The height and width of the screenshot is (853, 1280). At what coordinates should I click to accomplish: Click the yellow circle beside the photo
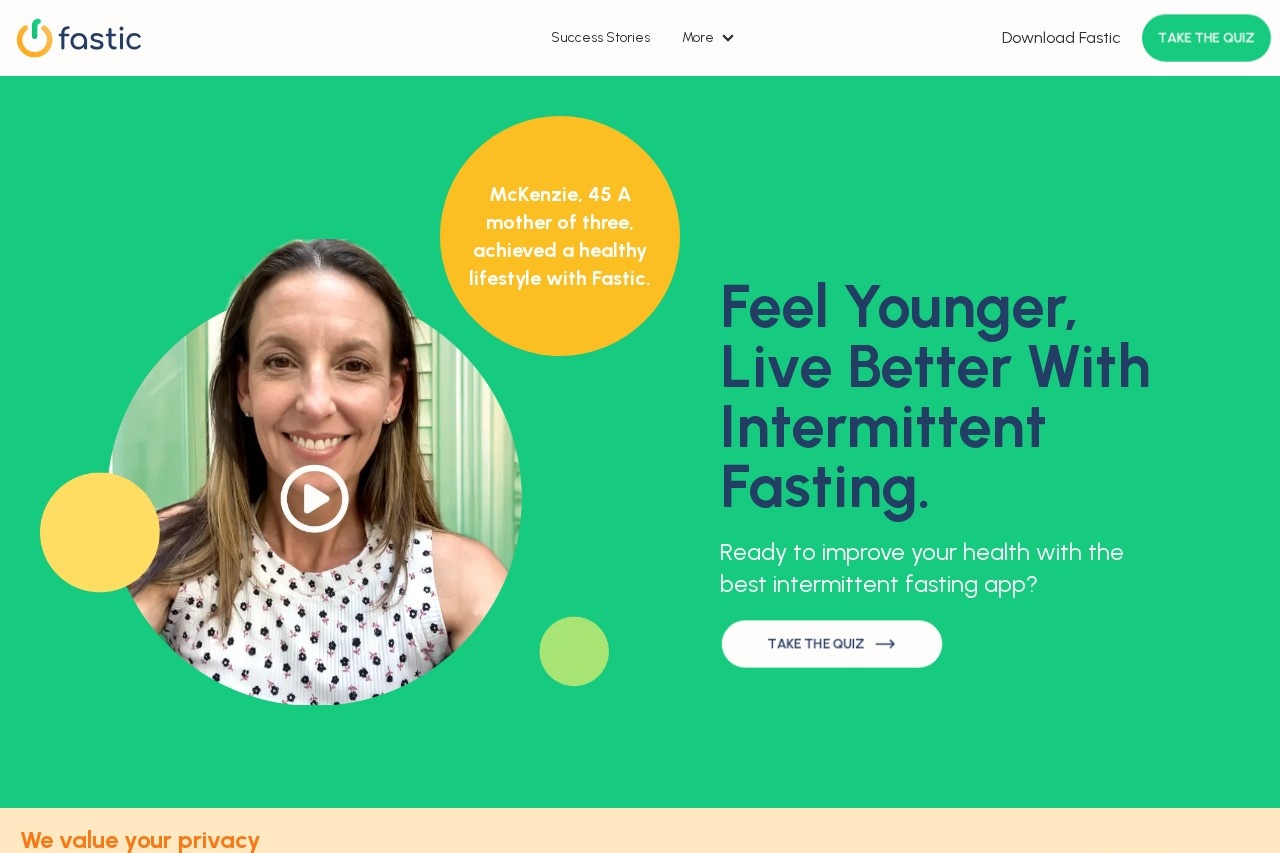point(100,532)
